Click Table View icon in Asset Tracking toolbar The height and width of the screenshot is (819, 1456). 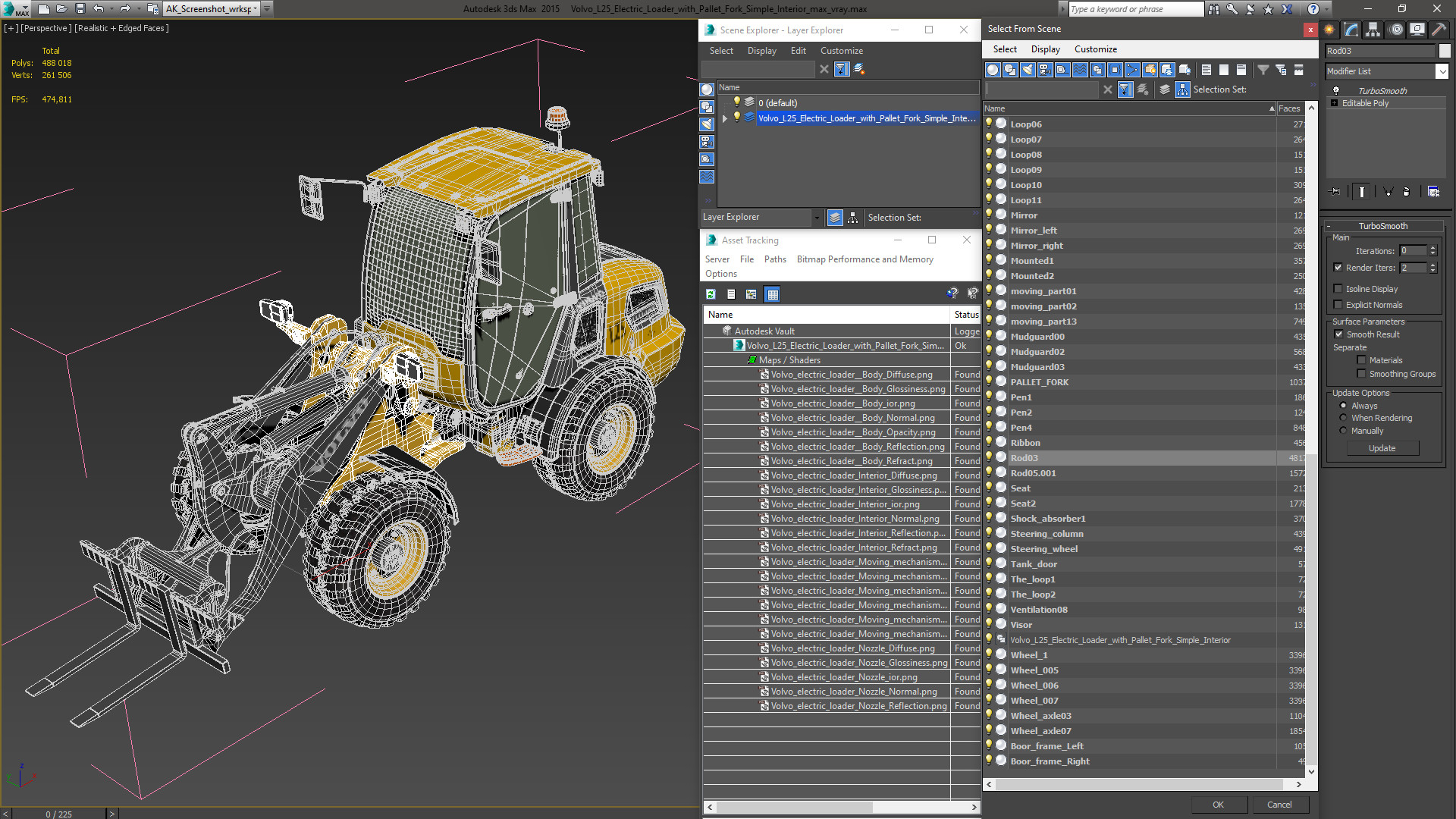[x=772, y=294]
